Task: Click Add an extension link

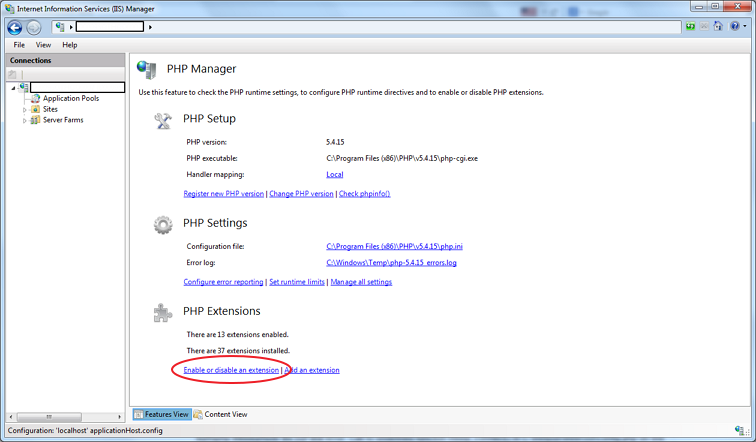Action: click(x=312, y=370)
